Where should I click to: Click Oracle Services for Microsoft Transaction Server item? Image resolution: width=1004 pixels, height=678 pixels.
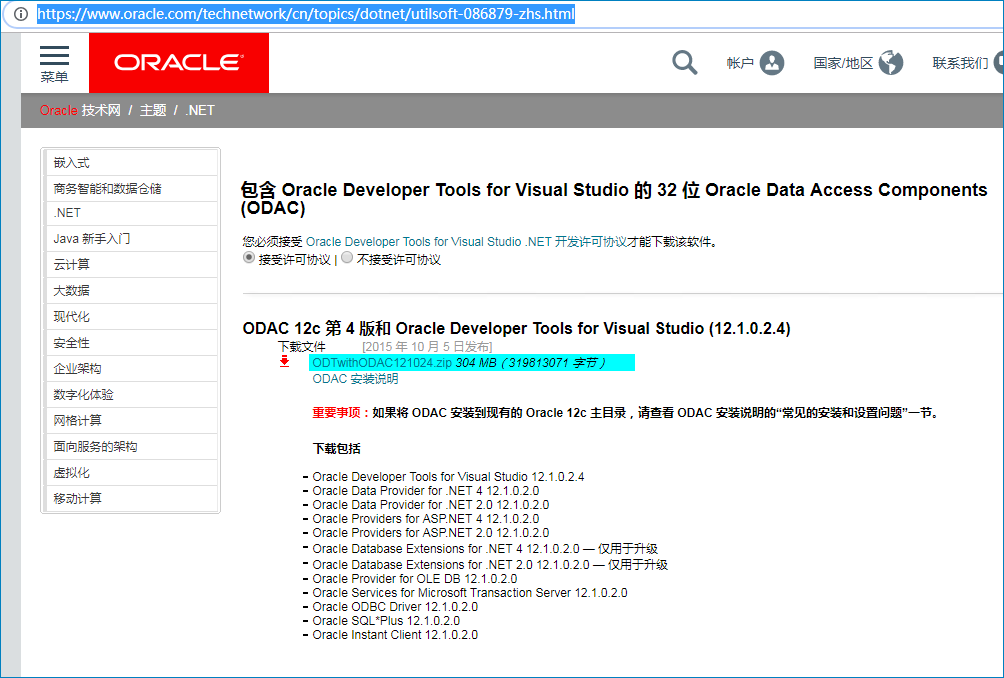click(x=470, y=593)
